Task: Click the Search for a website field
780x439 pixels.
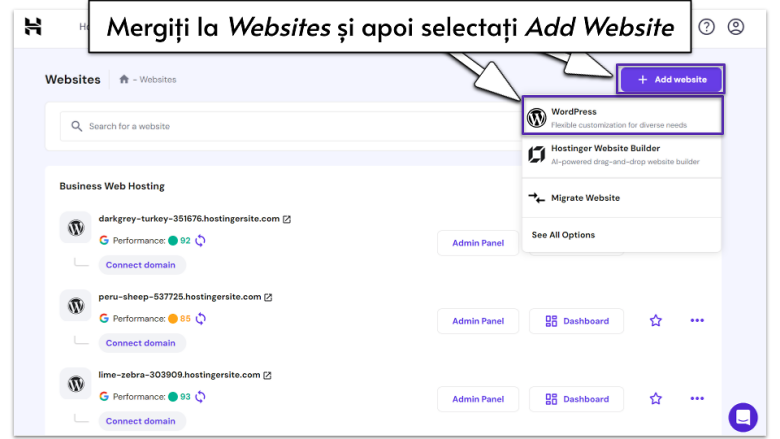Action: coord(291,126)
